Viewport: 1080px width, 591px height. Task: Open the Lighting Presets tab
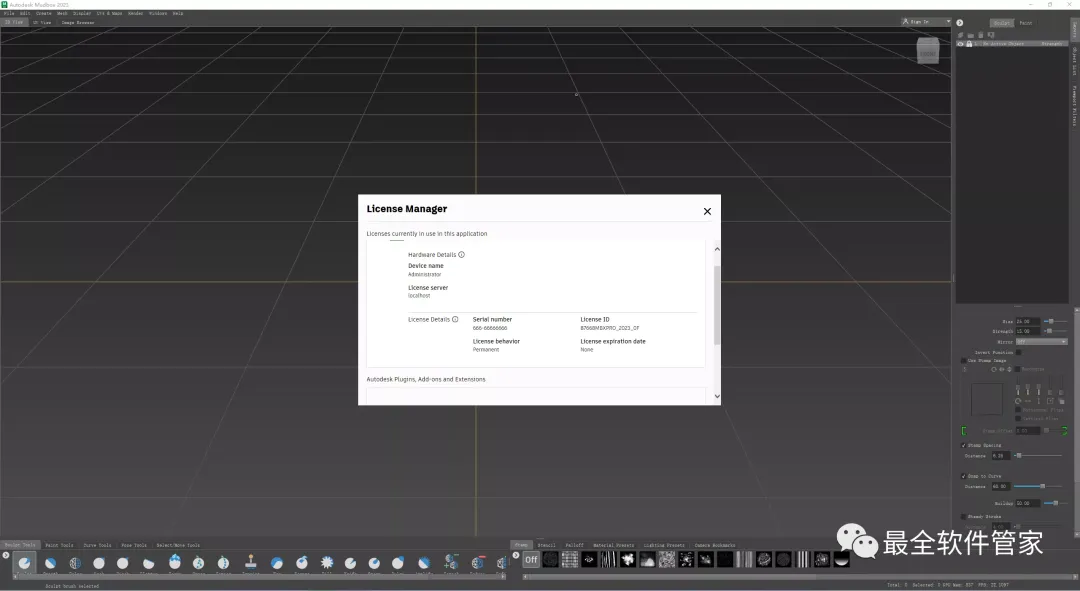(x=664, y=545)
